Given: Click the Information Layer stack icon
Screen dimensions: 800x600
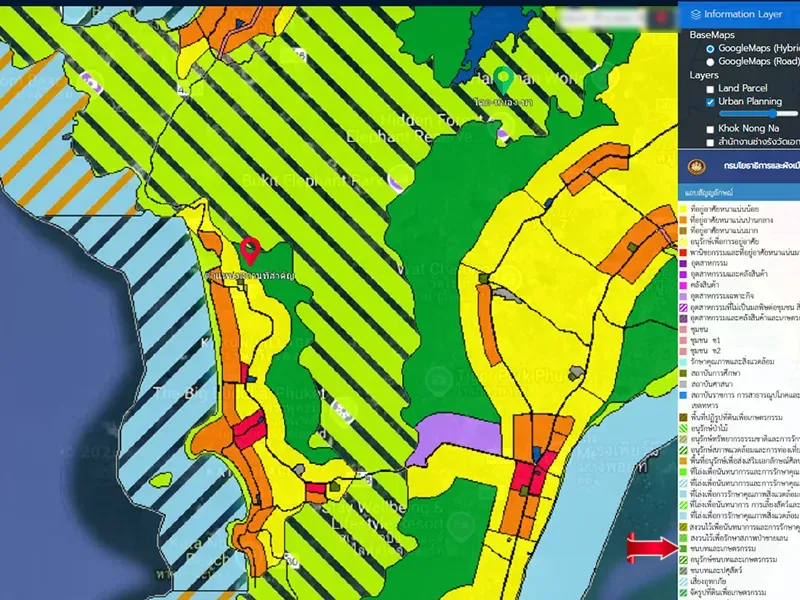Looking at the screenshot, I should tap(694, 14).
